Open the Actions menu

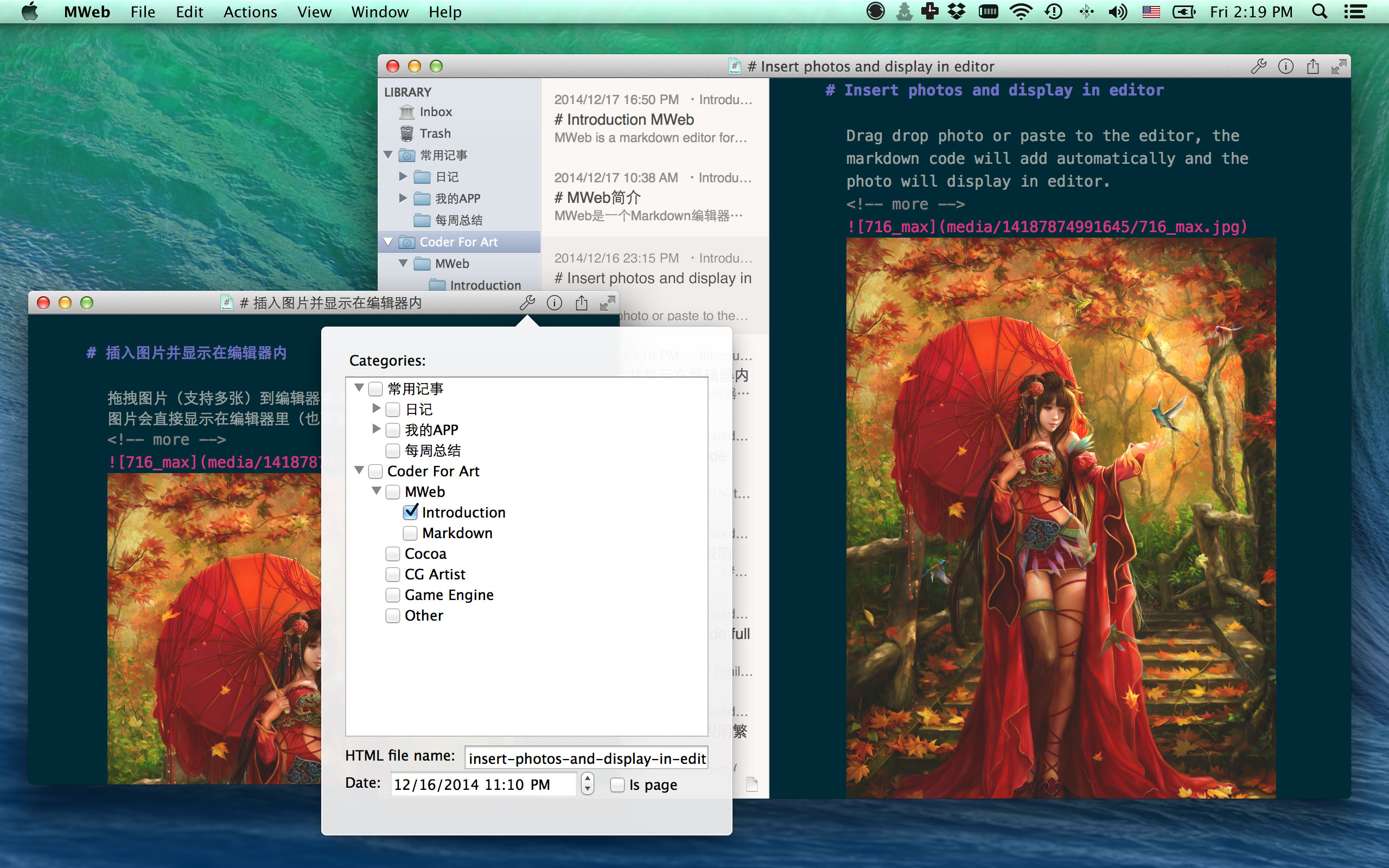[250, 11]
